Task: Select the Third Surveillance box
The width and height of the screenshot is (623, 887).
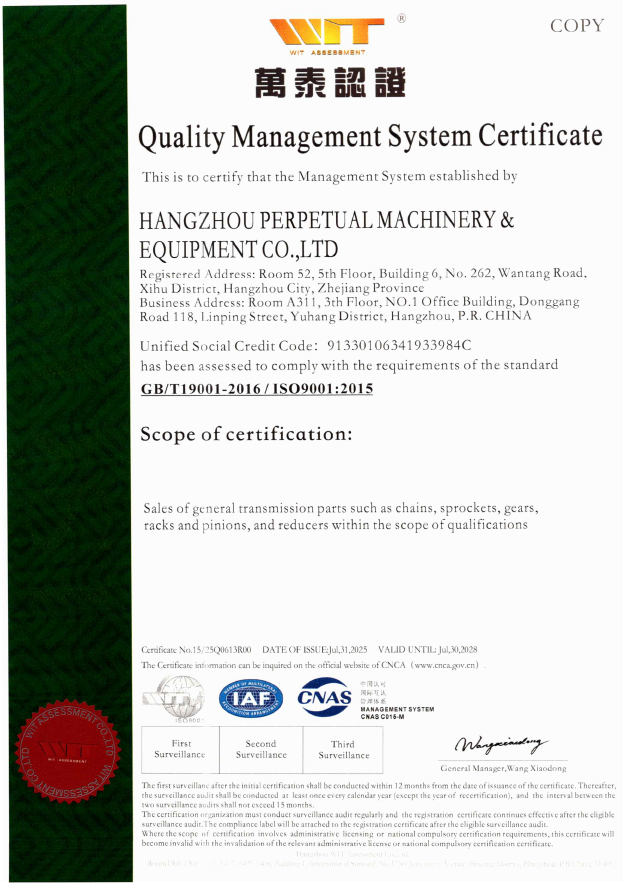Action: tap(342, 750)
